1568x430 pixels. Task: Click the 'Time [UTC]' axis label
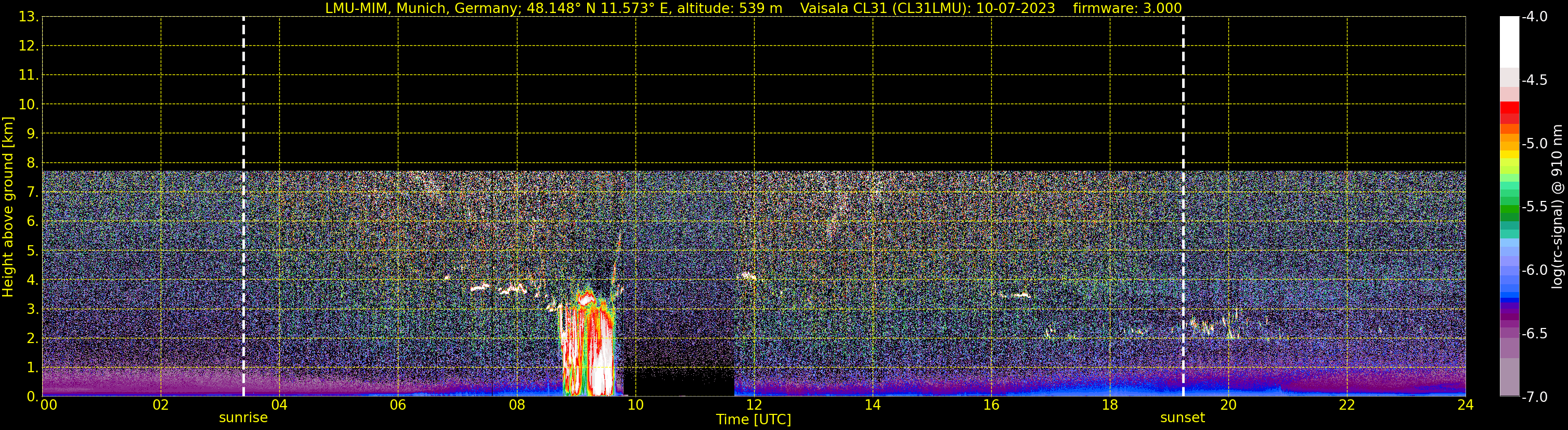754,420
